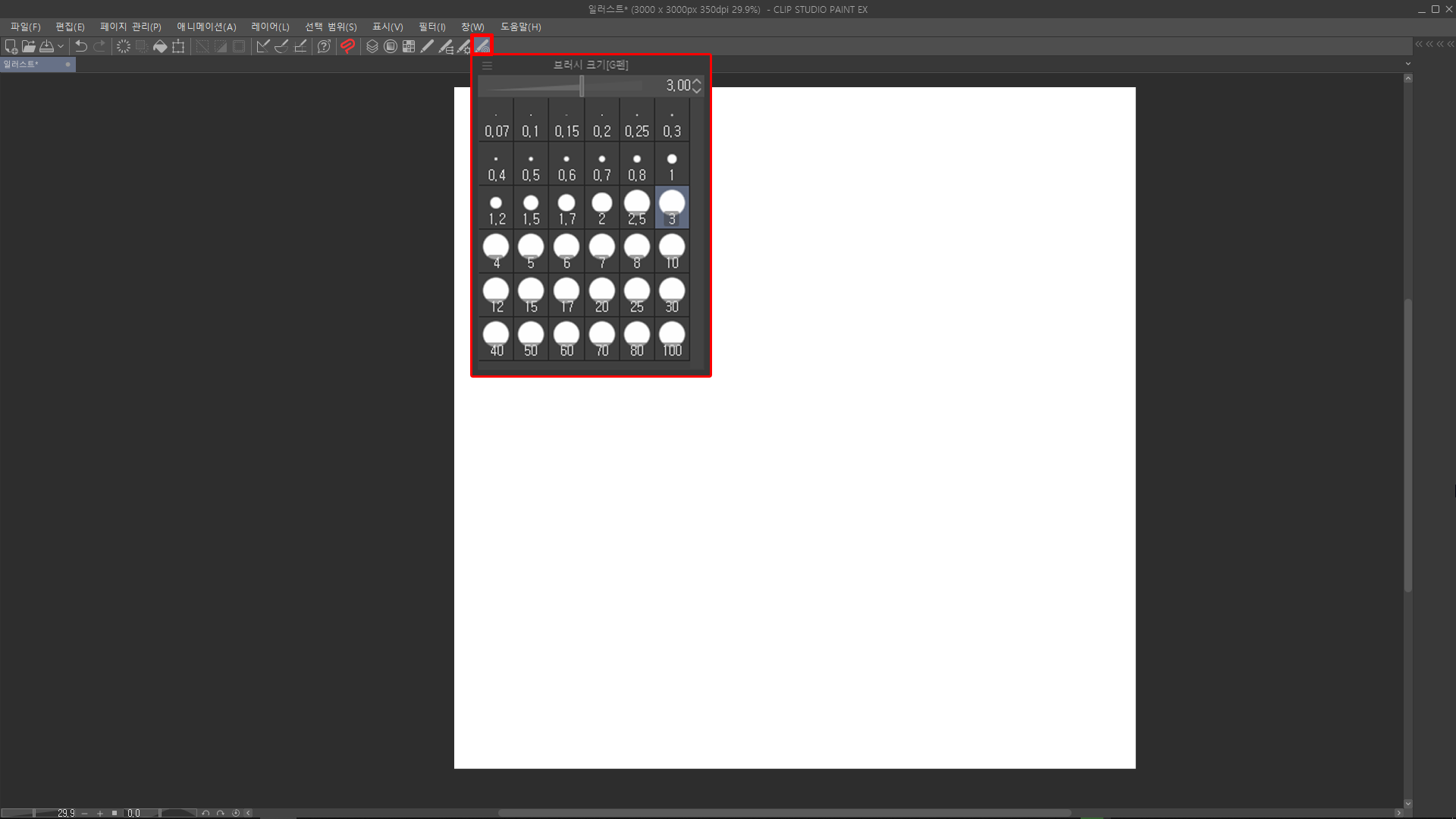Open the 레이어(L) menu

(x=270, y=27)
